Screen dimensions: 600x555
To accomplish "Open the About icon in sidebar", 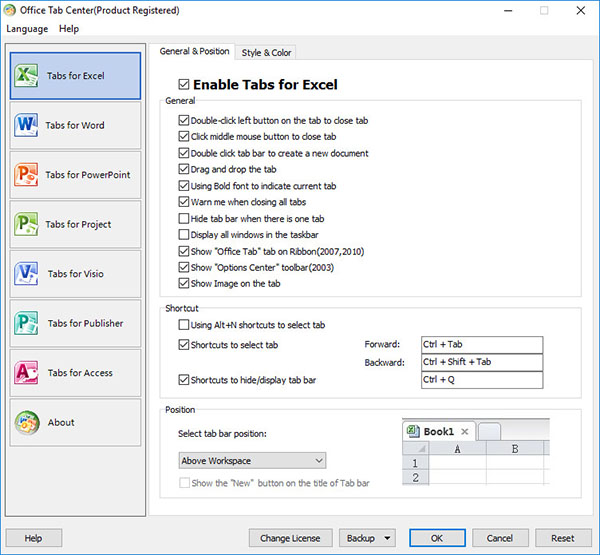I will [27, 422].
